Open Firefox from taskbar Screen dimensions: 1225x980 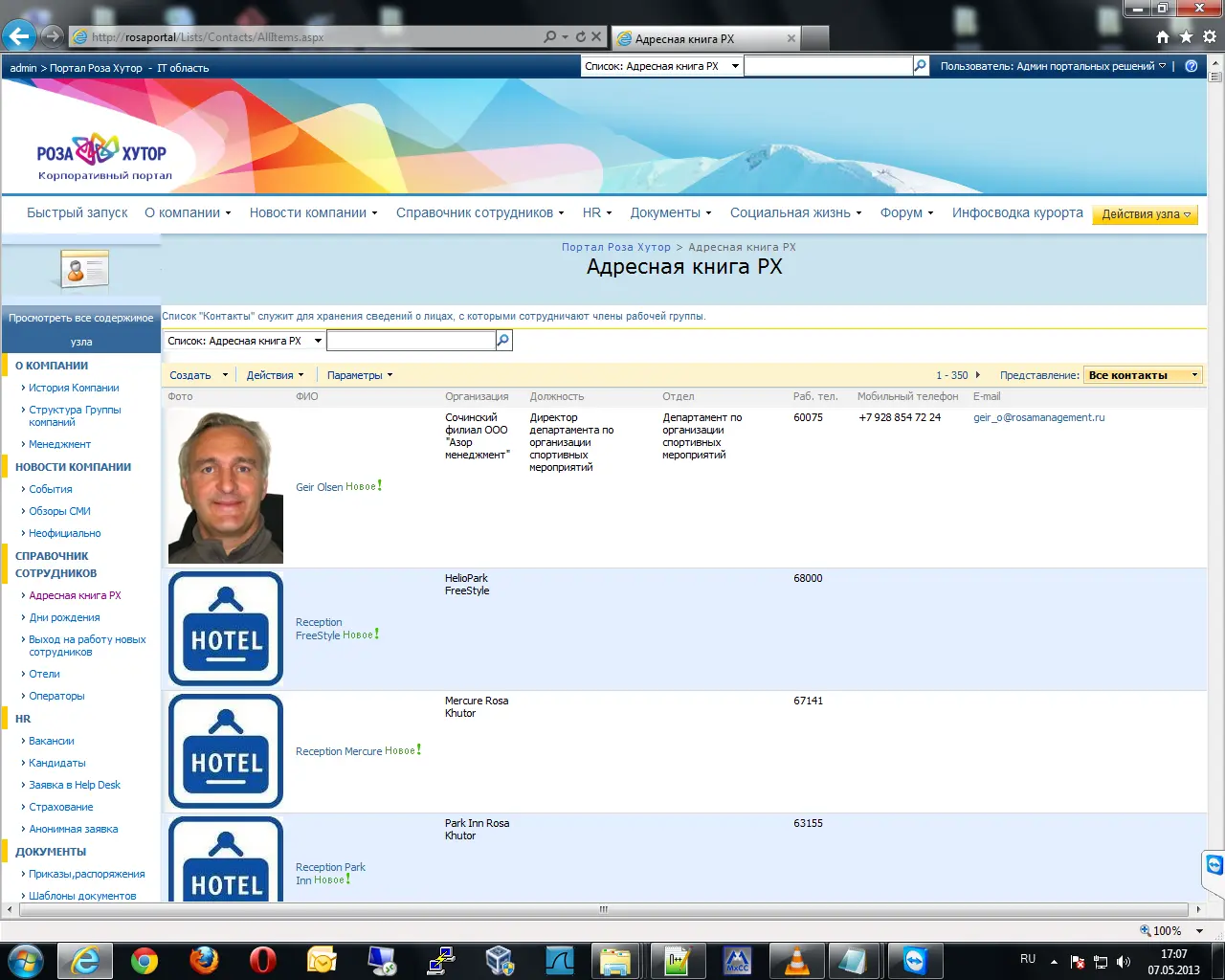[x=203, y=960]
